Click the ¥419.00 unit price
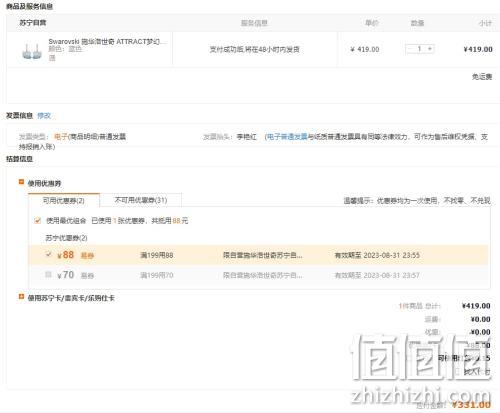The height and width of the screenshot is (413, 500). 365,49
